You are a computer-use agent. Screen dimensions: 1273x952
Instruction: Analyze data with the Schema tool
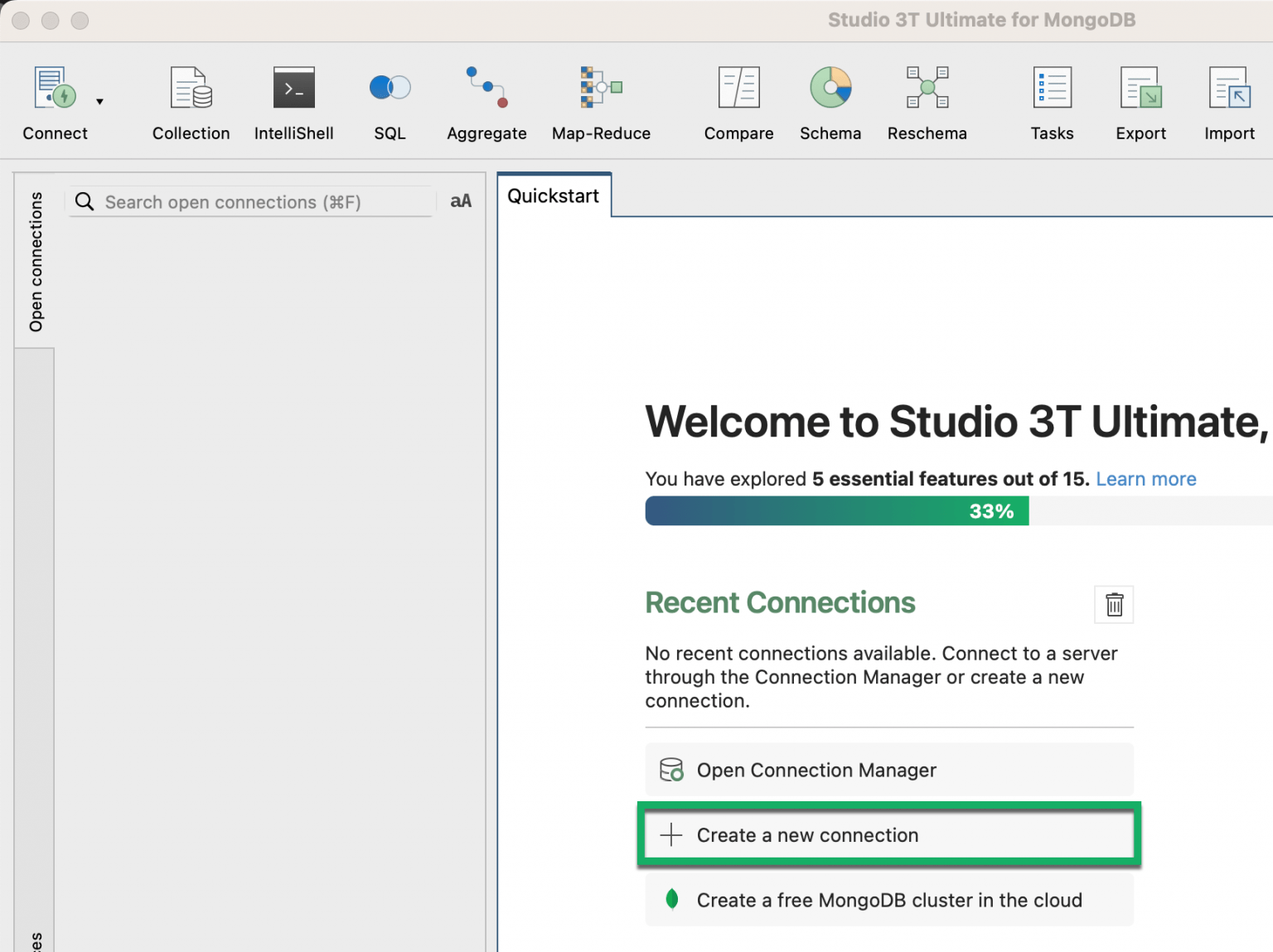830,99
